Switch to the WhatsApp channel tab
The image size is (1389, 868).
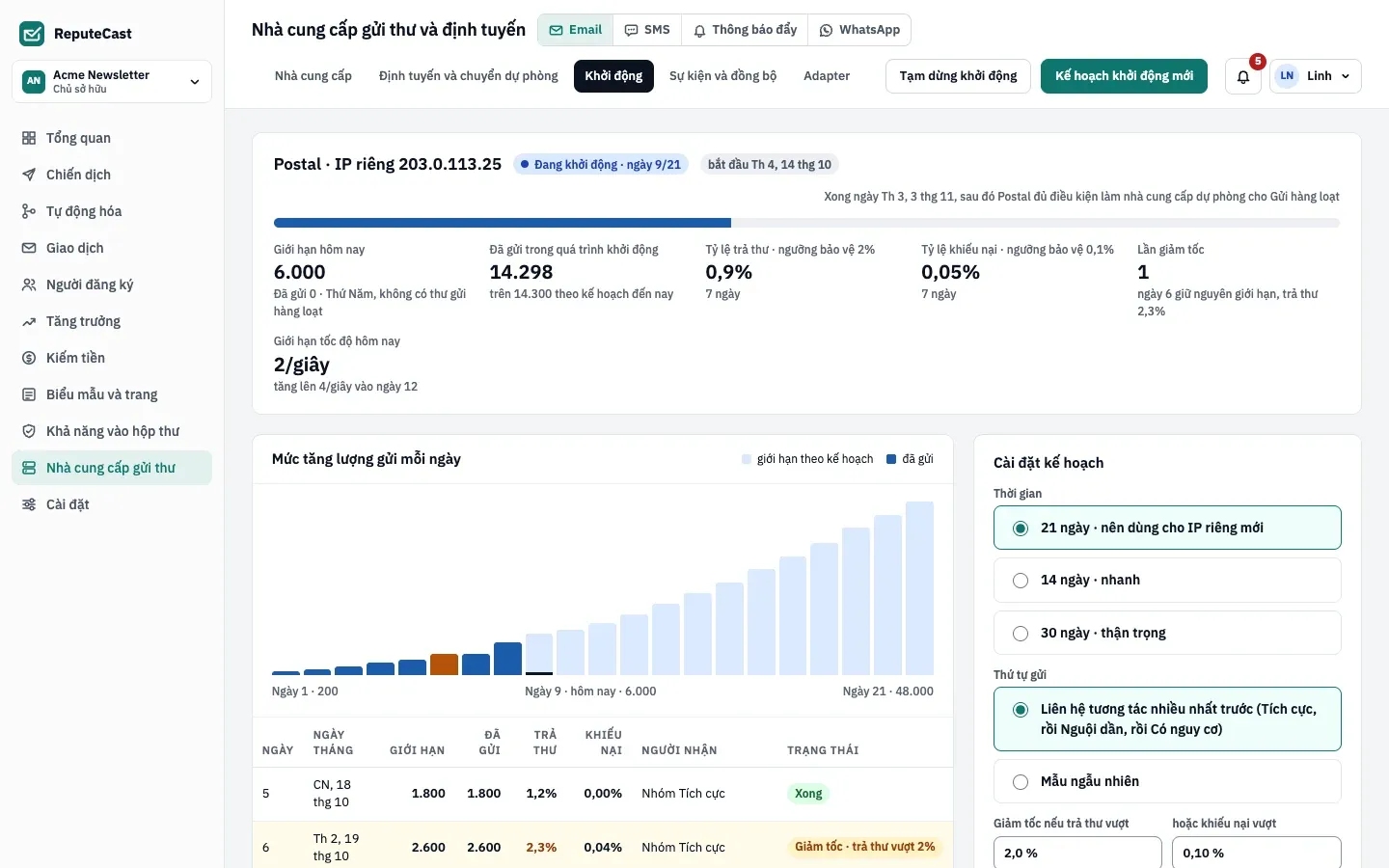click(859, 30)
